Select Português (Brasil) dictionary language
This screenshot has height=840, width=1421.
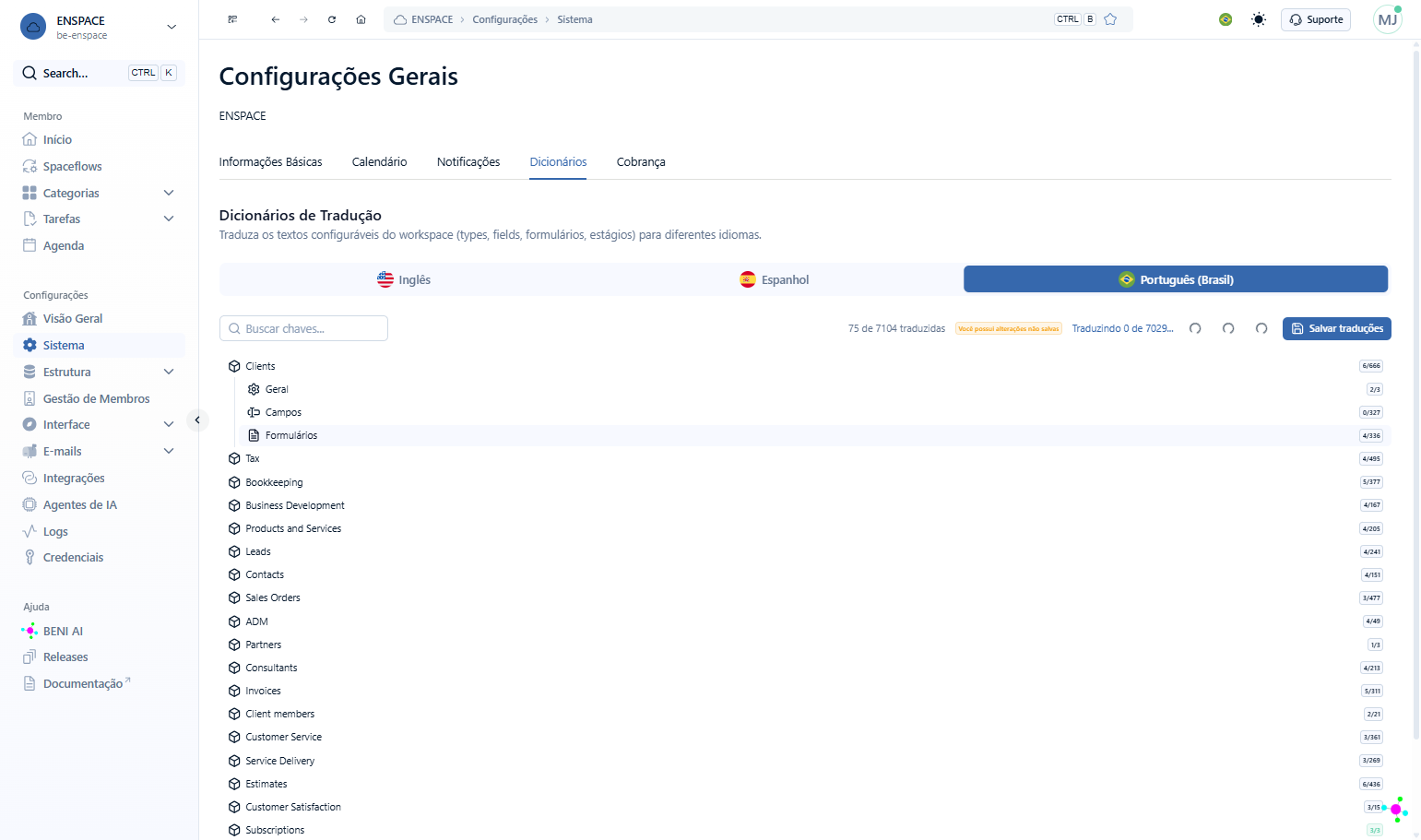pyautogui.click(x=1176, y=279)
